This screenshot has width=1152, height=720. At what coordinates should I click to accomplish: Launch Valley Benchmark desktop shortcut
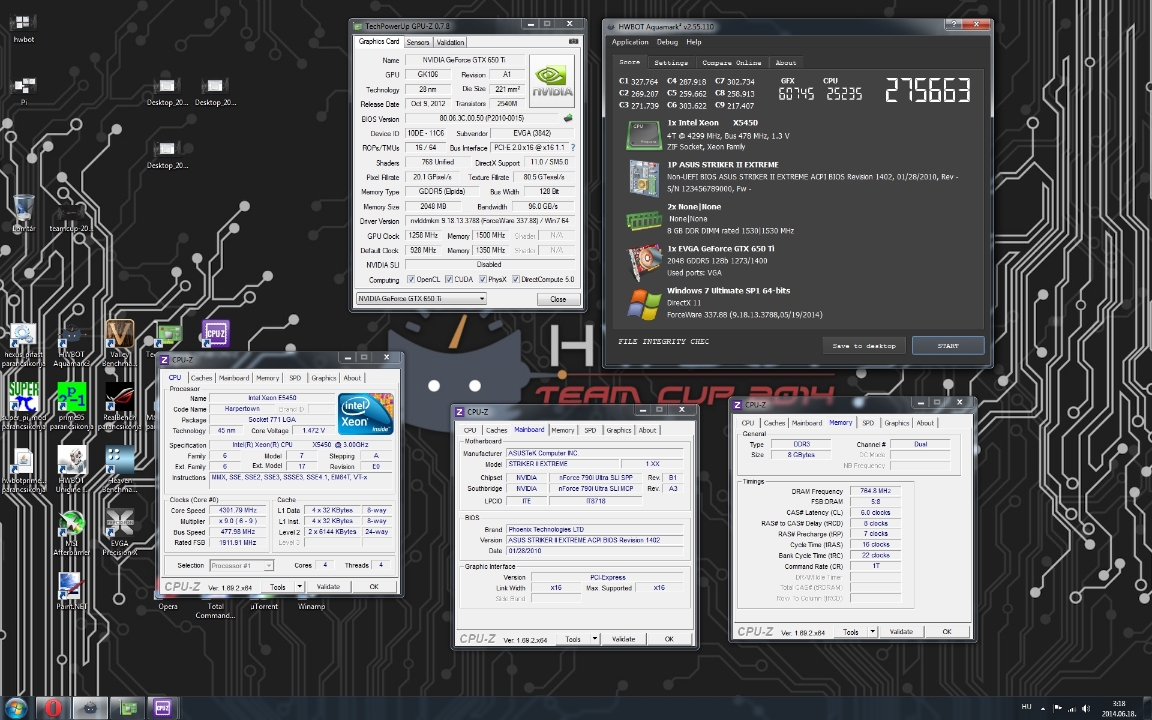[x=119, y=343]
